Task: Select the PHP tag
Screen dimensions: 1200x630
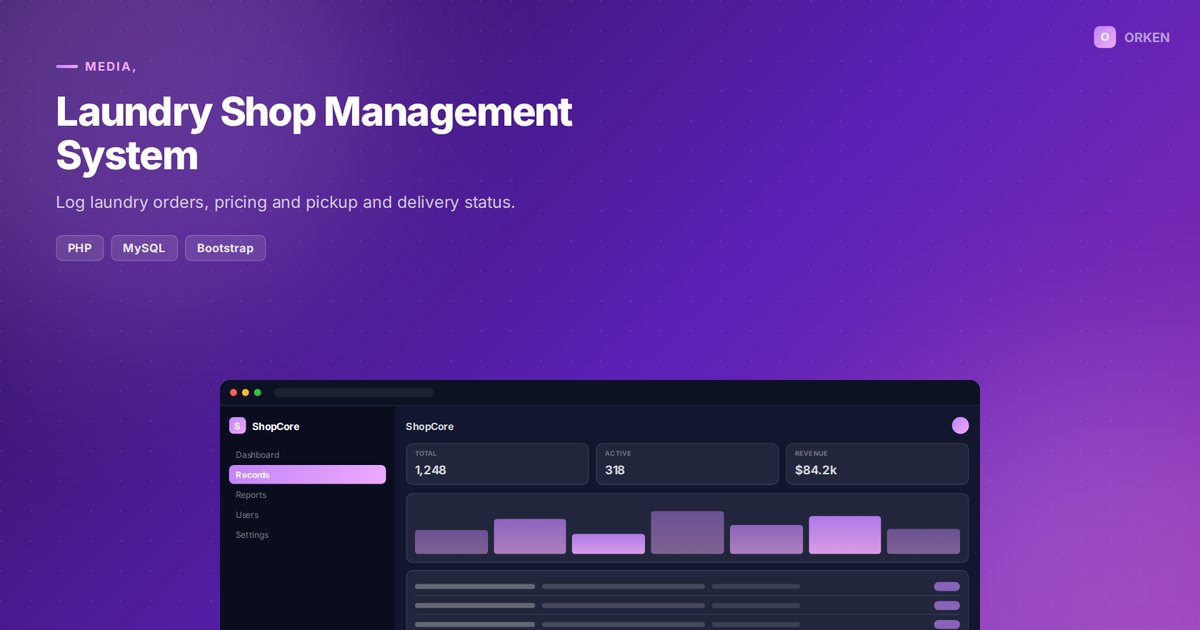Action: click(80, 248)
